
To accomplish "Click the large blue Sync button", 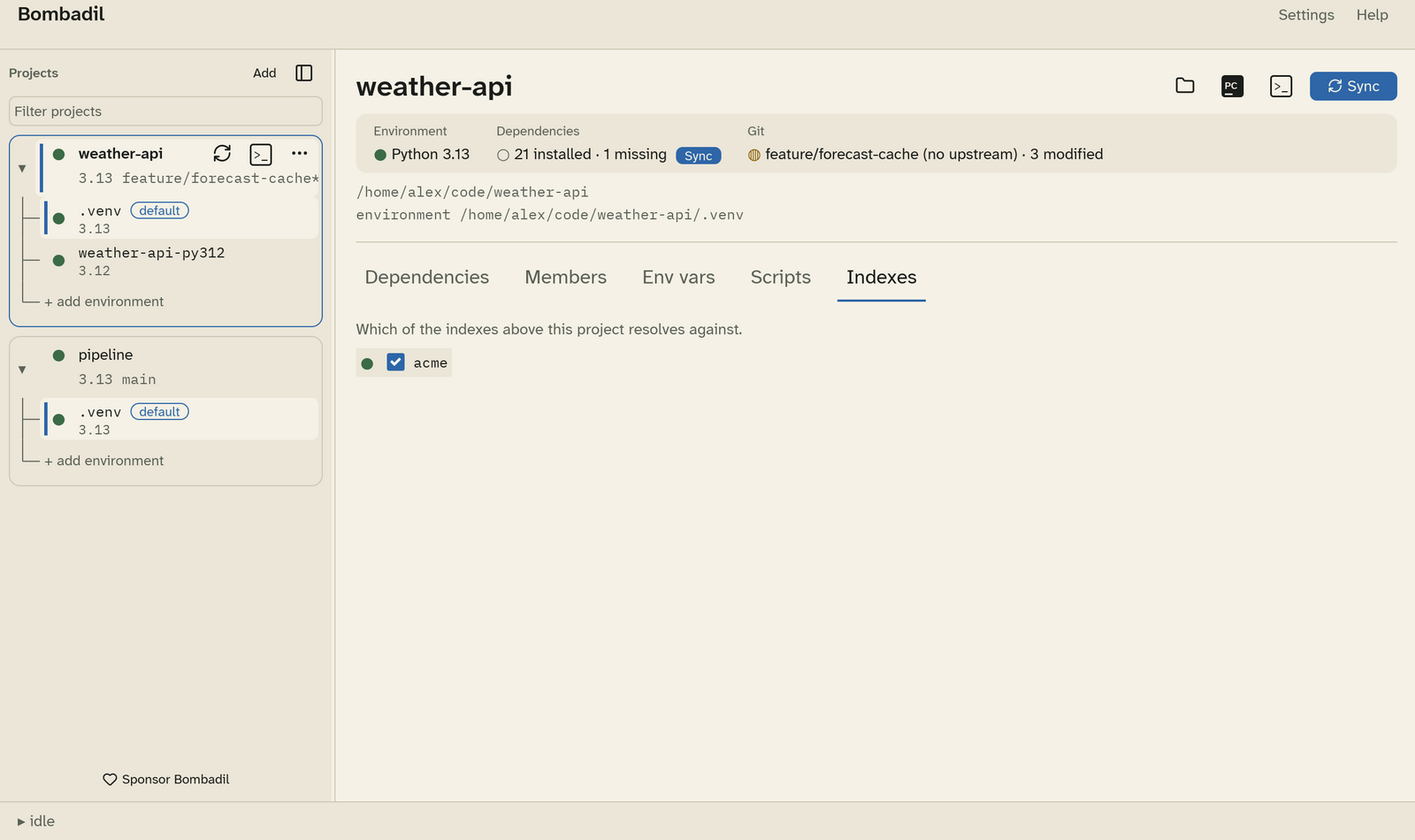I will pos(1353,86).
